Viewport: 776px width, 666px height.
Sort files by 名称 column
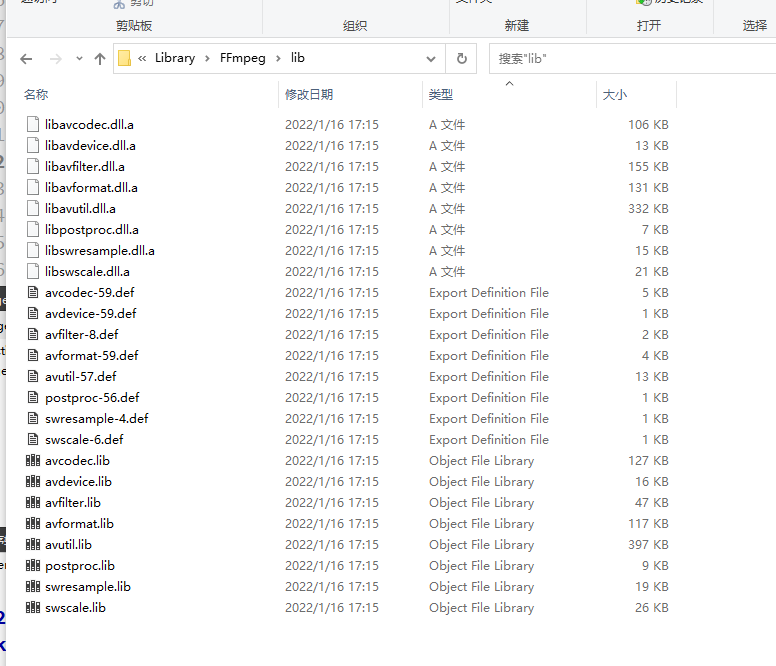click(36, 95)
